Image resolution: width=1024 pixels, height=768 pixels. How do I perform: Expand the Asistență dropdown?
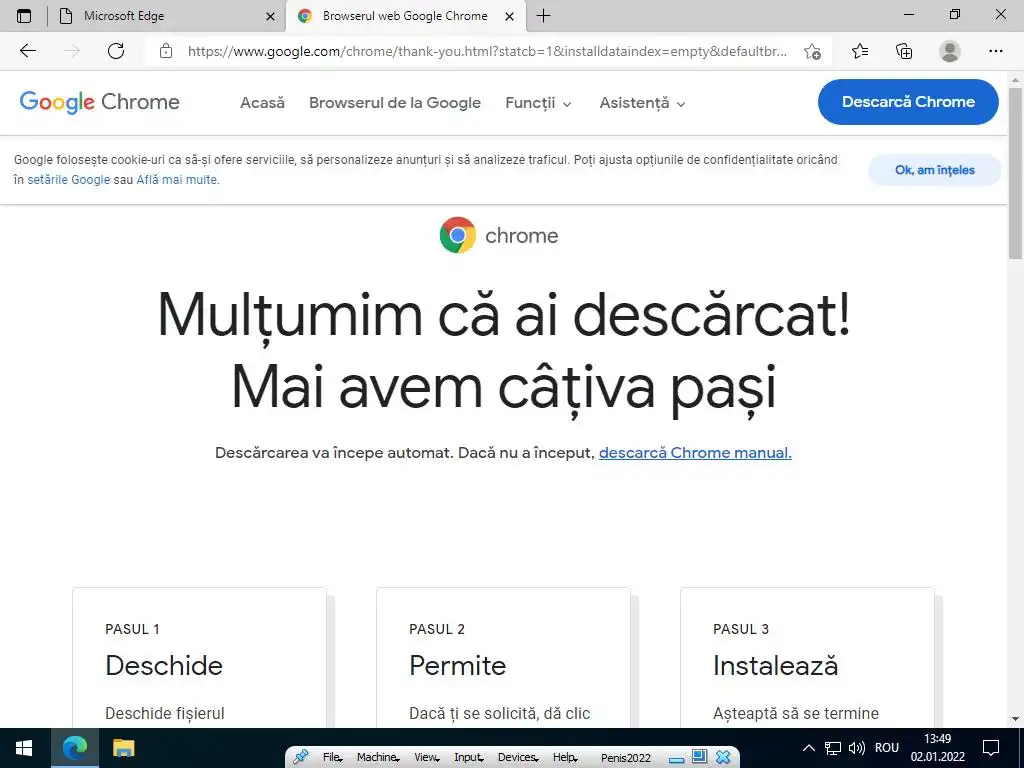(643, 103)
